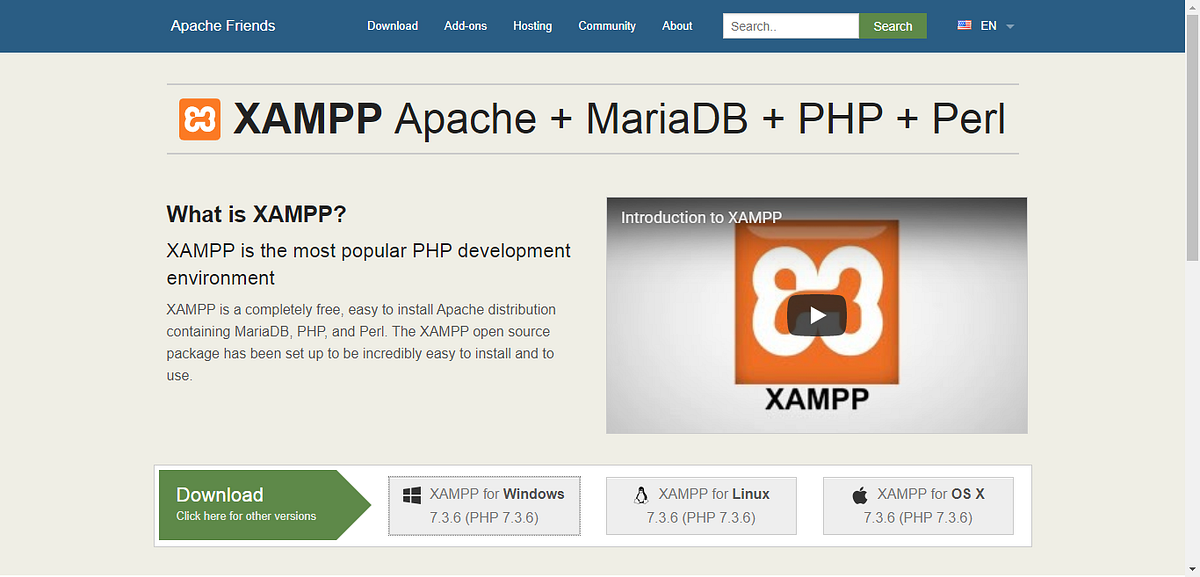
Task: Go to the Hosting page
Action: pos(532,26)
